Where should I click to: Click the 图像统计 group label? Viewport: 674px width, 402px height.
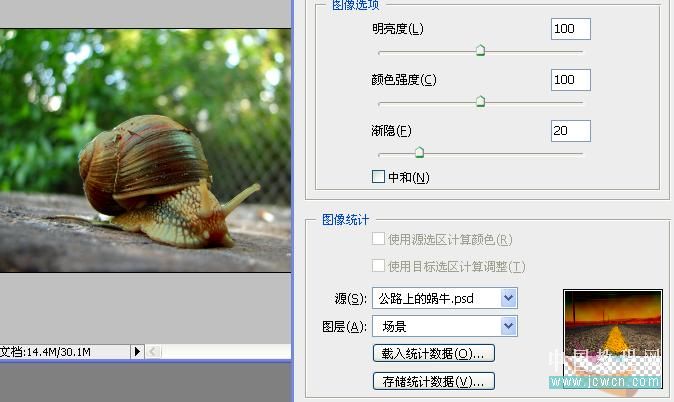(346, 220)
